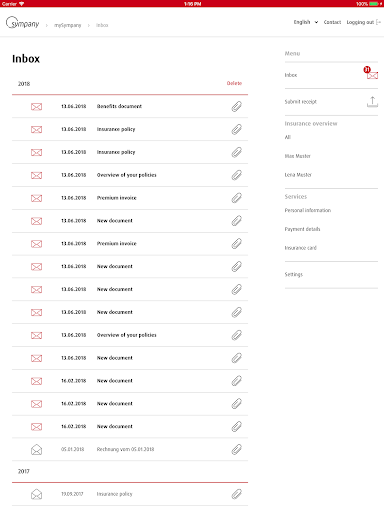Click the 2017 year heading
Image resolution: width=384 pixels, height=512 pixels.
pos(24,471)
